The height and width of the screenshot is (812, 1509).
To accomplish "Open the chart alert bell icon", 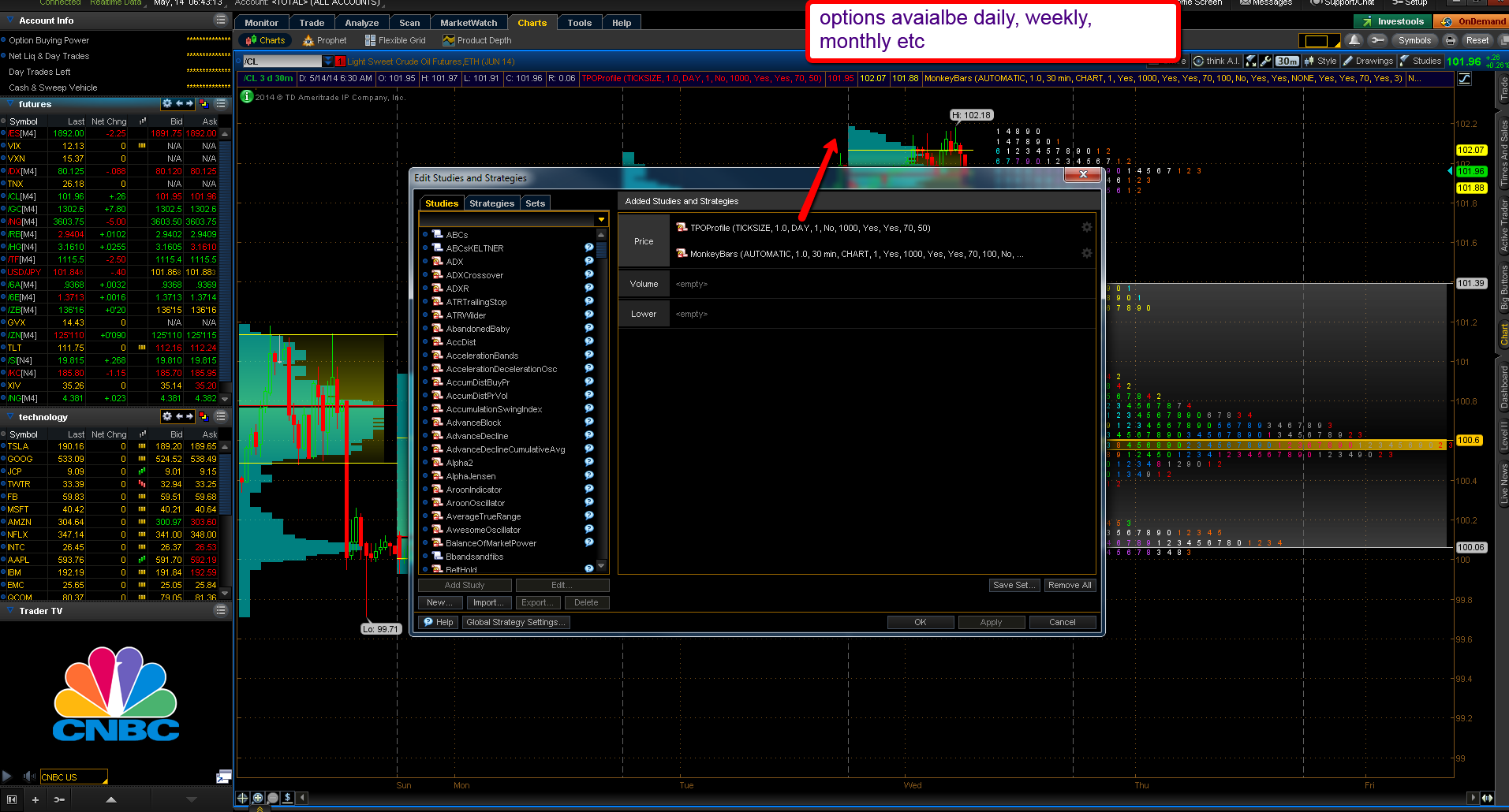I will [x=1354, y=40].
